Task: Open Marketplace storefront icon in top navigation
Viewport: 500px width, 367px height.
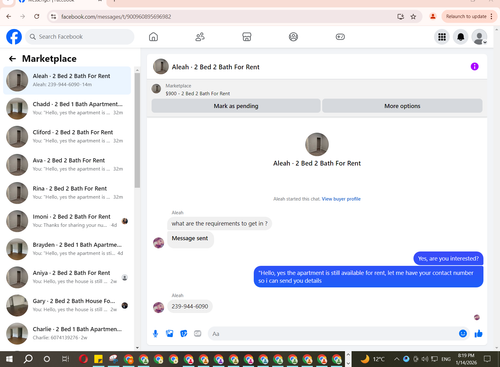Action: coord(247,37)
